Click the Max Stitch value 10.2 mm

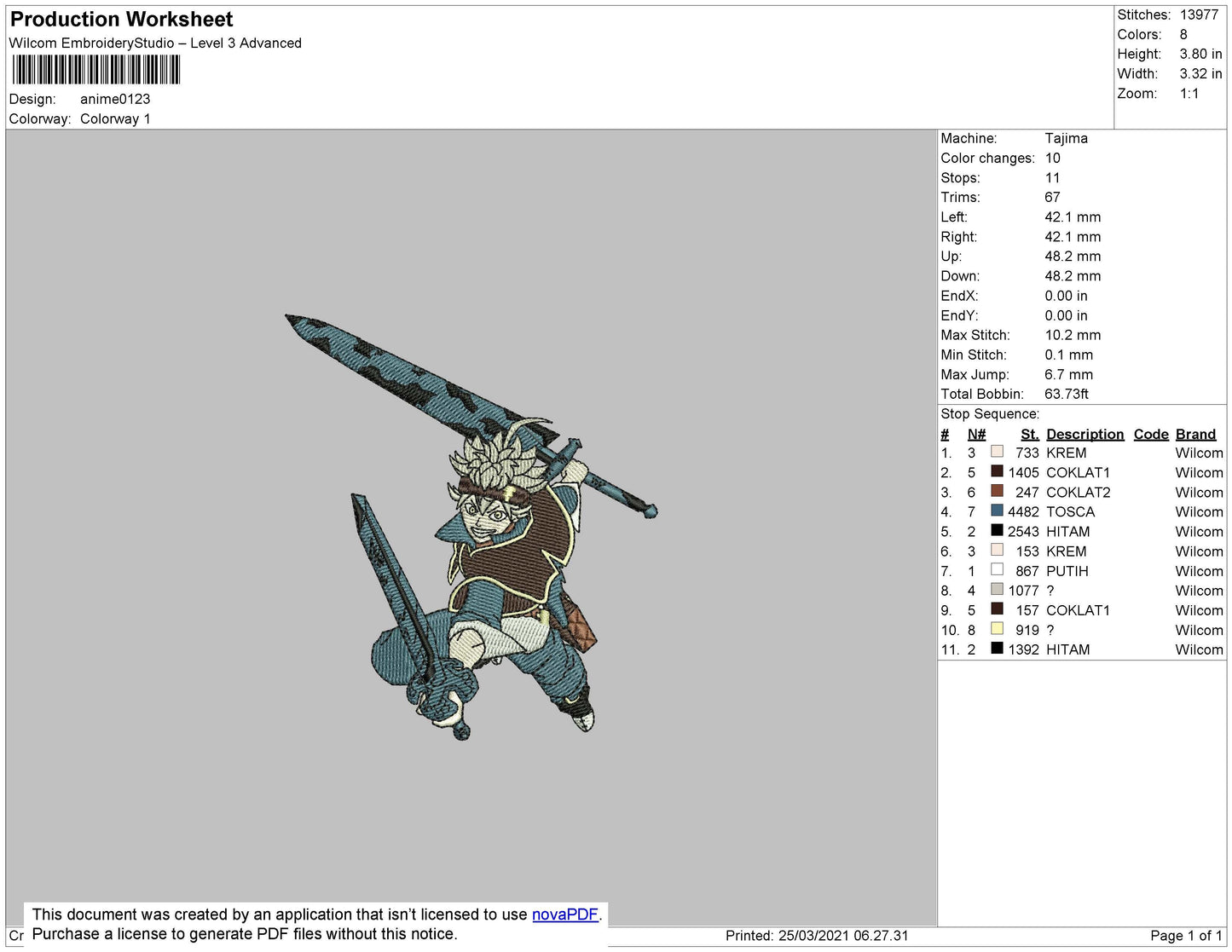(x=1073, y=335)
